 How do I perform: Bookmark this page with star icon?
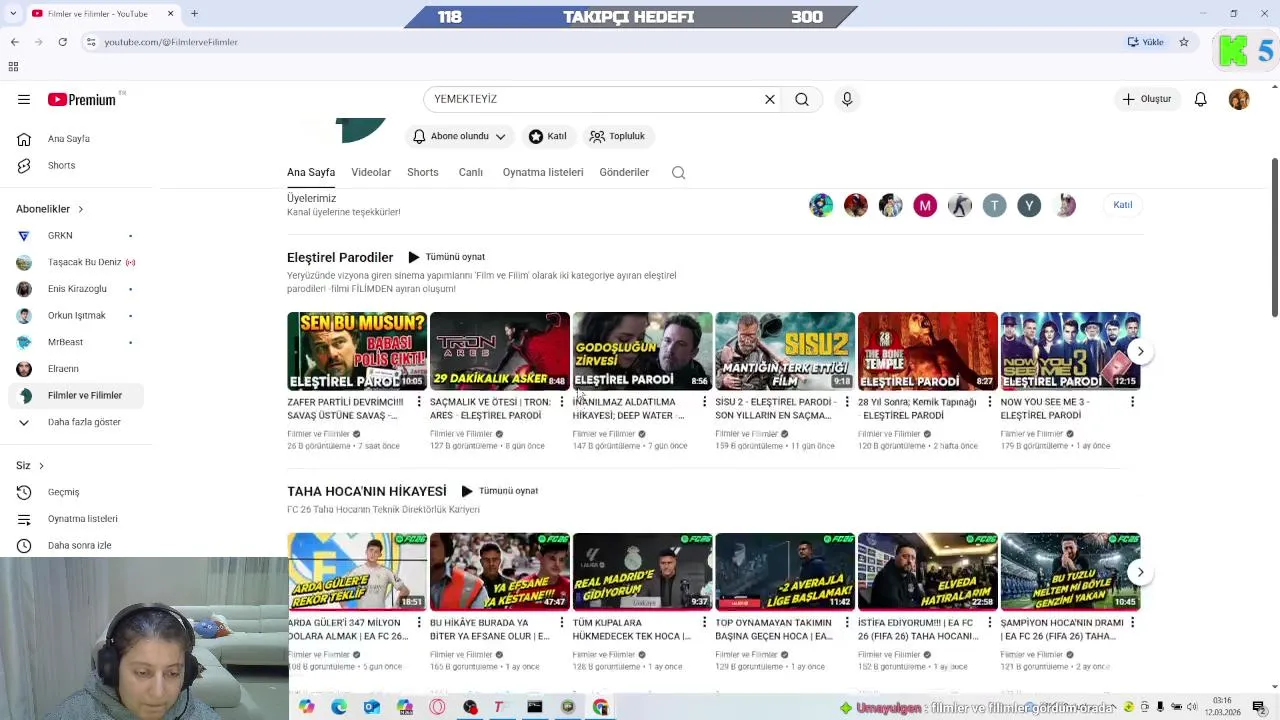point(1184,42)
